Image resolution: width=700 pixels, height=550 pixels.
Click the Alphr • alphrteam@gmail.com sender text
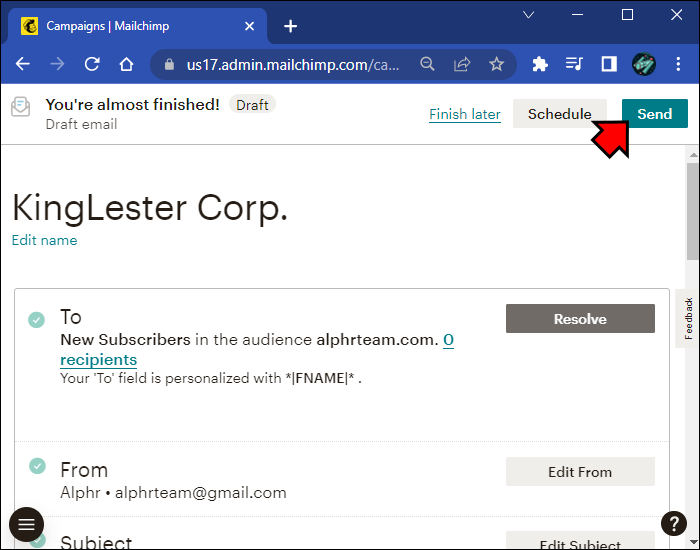click(173, 493)
